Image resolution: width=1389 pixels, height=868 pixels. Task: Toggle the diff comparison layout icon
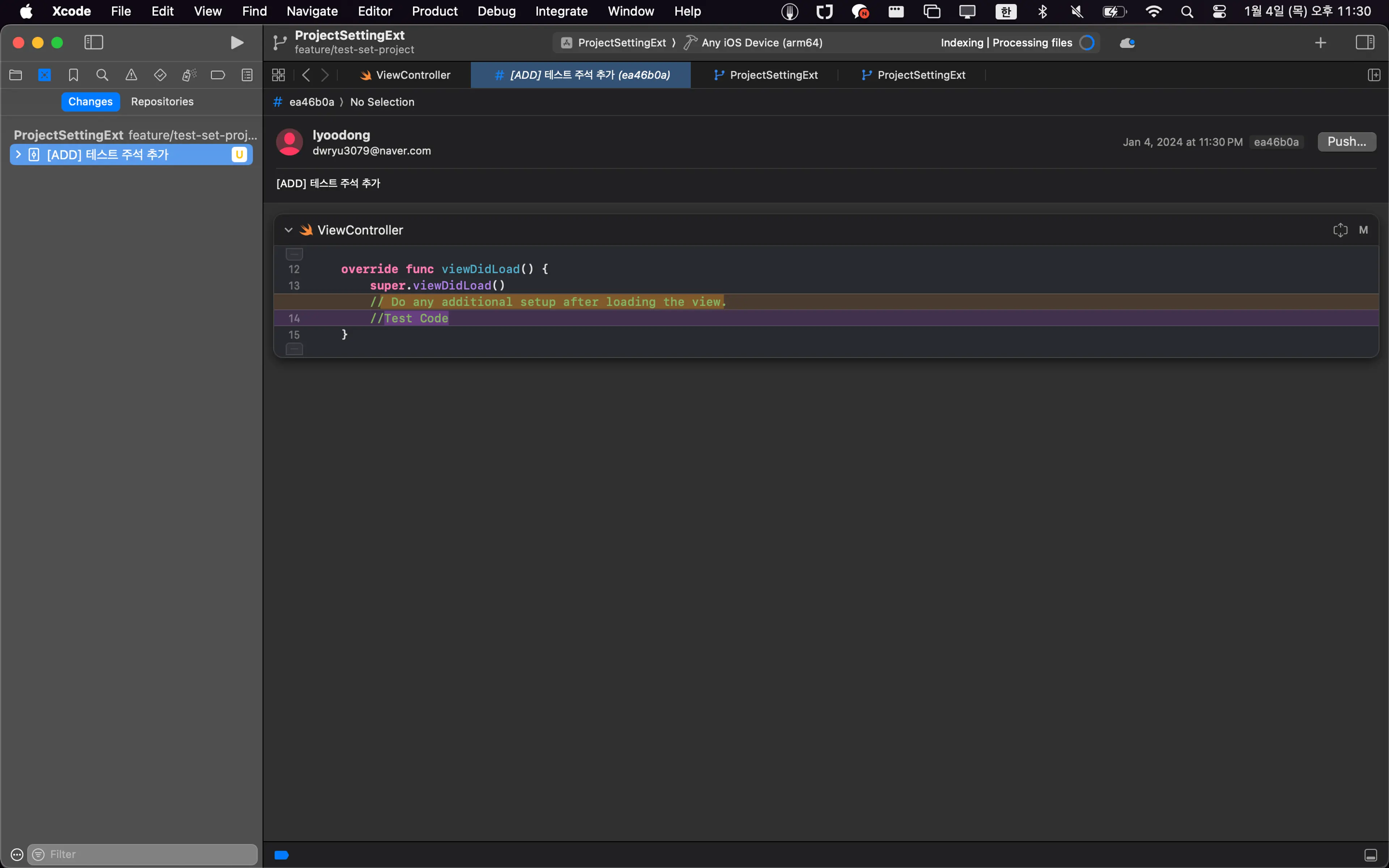coord(1340,230)
